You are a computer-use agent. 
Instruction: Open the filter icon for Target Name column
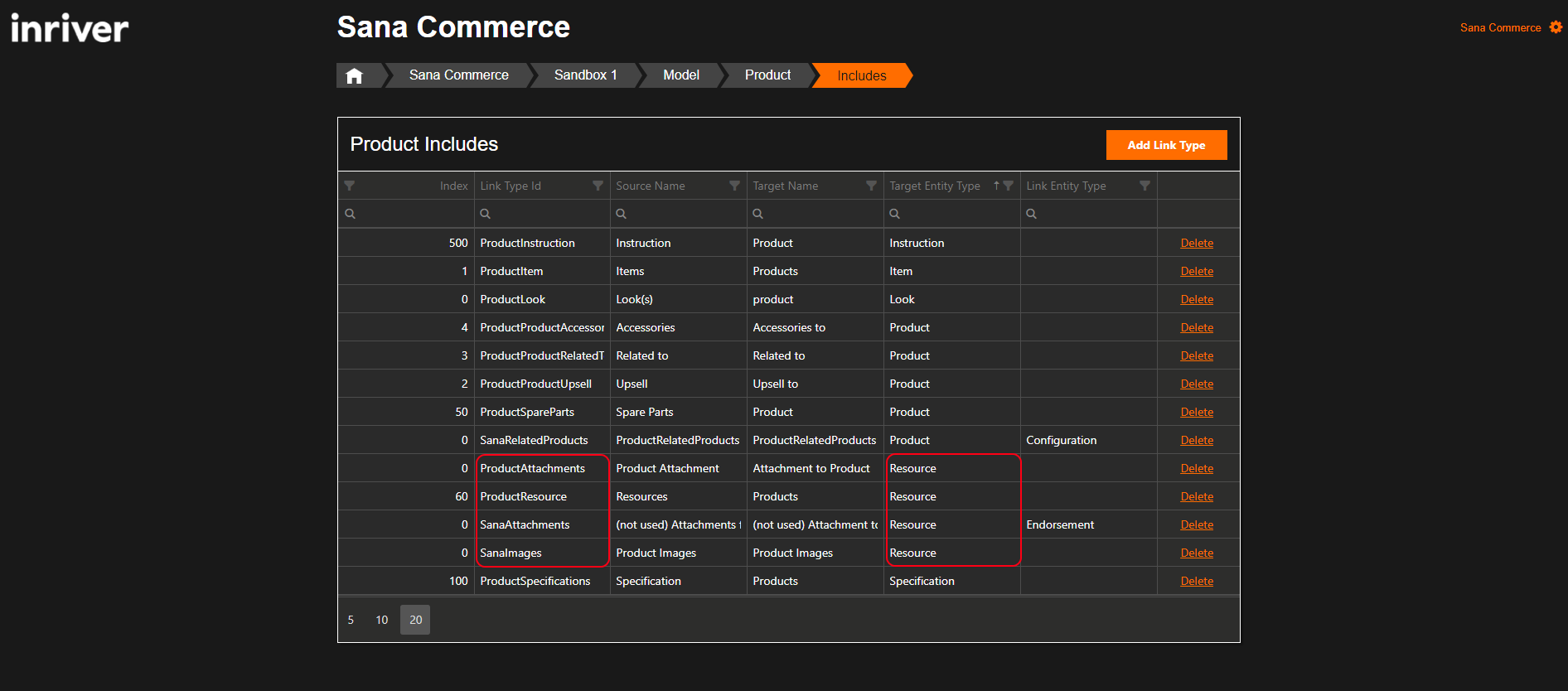871,186
